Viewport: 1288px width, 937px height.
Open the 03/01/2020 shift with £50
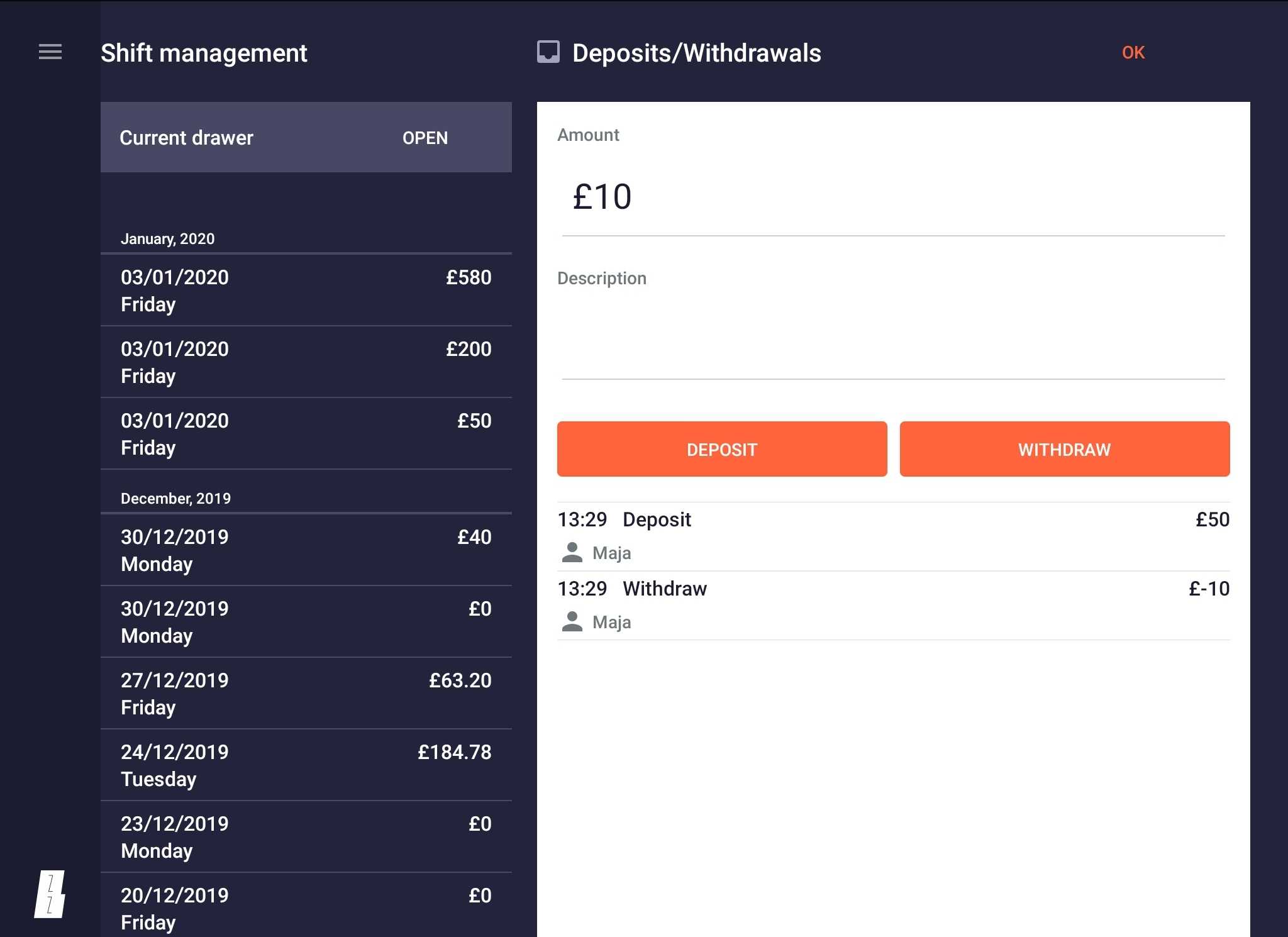tap(306, 434)
